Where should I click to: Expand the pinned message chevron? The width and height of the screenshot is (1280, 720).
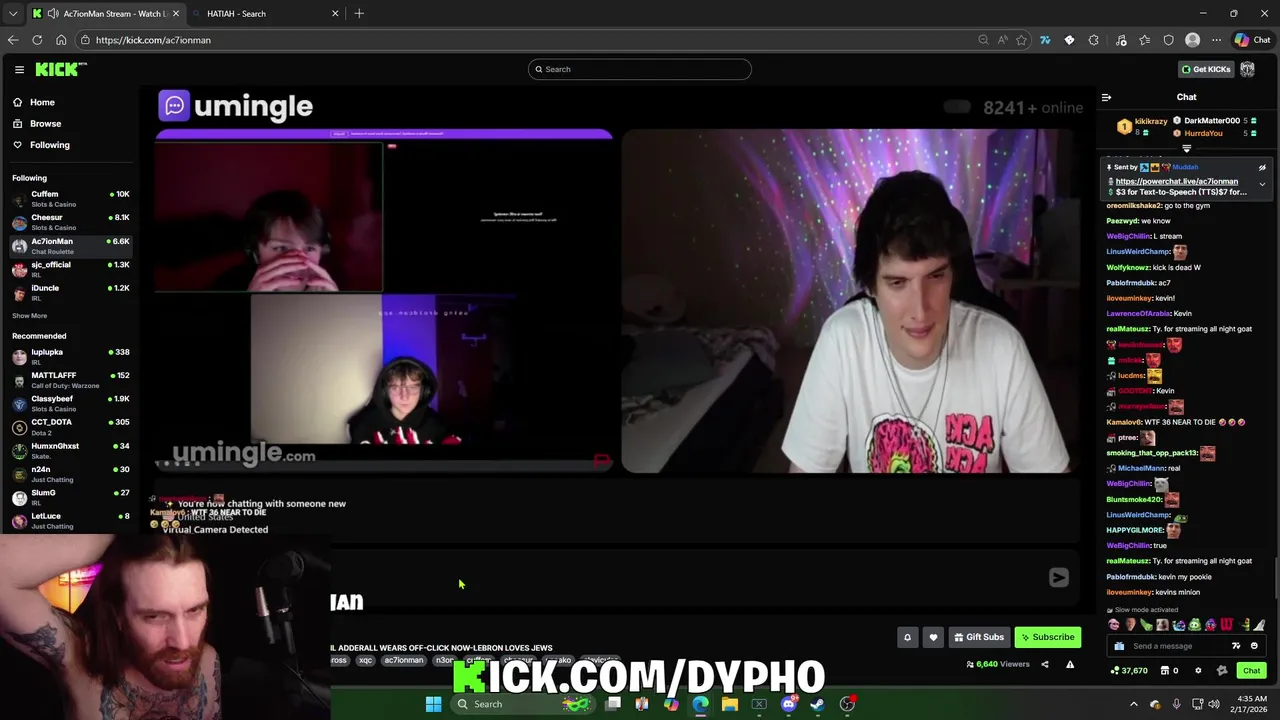click(1262, 184)
